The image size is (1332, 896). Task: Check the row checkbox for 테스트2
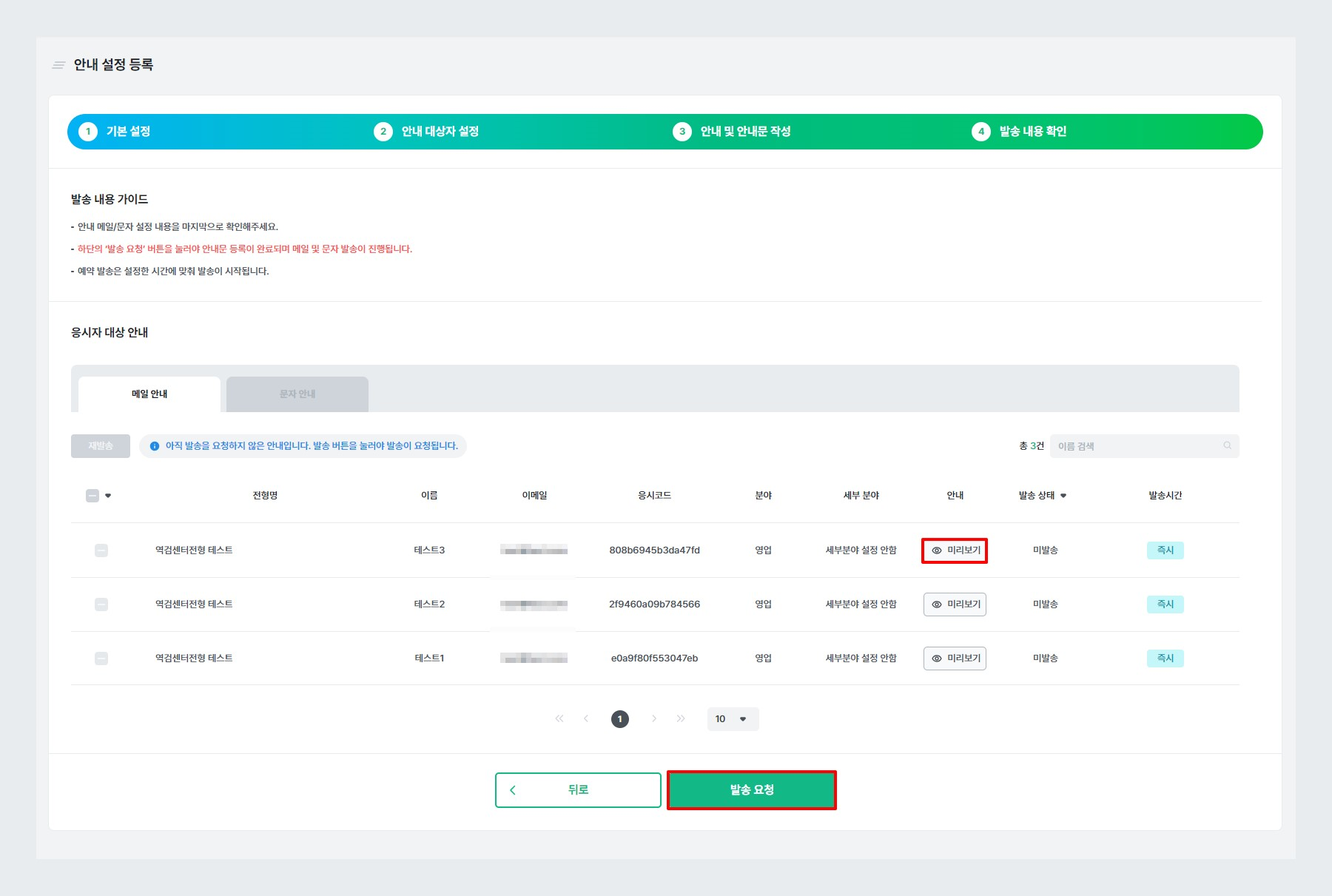[x=101, y=604]
